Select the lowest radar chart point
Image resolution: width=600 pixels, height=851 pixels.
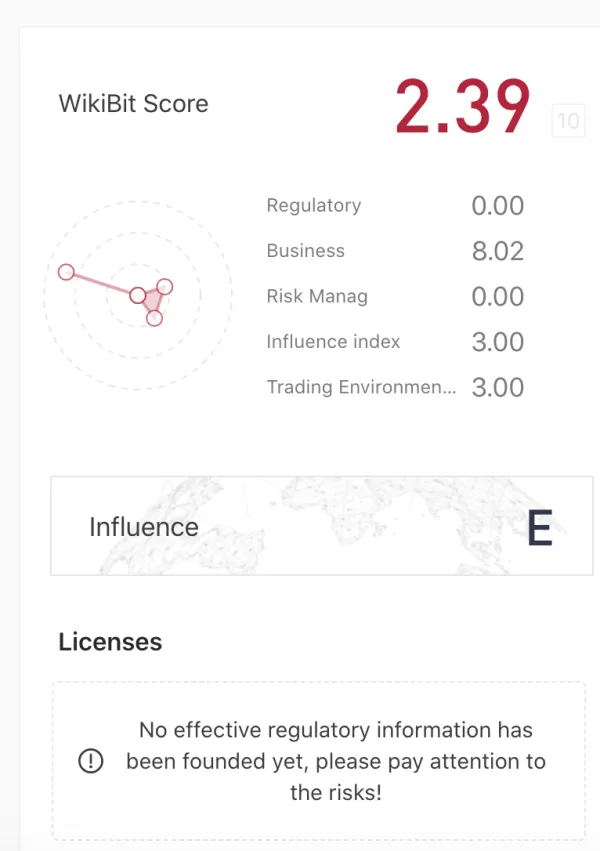click(154, 318)
